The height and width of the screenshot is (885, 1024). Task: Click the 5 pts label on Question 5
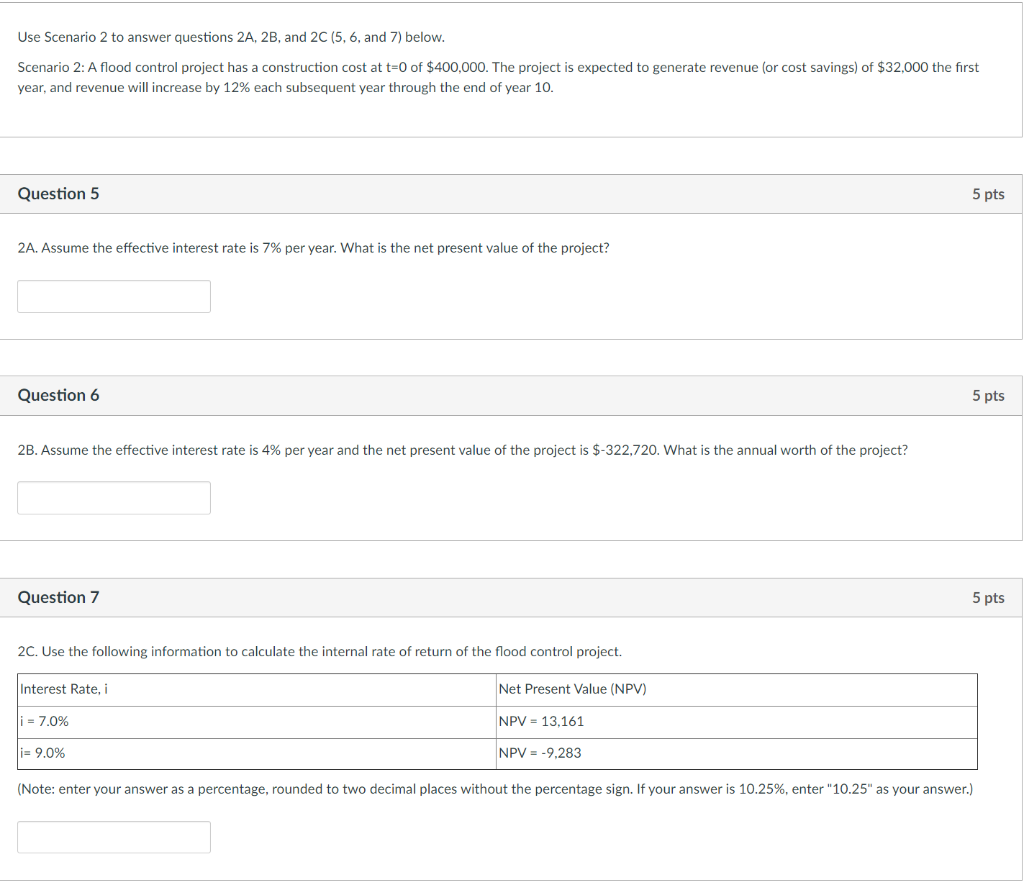[988, 193]
